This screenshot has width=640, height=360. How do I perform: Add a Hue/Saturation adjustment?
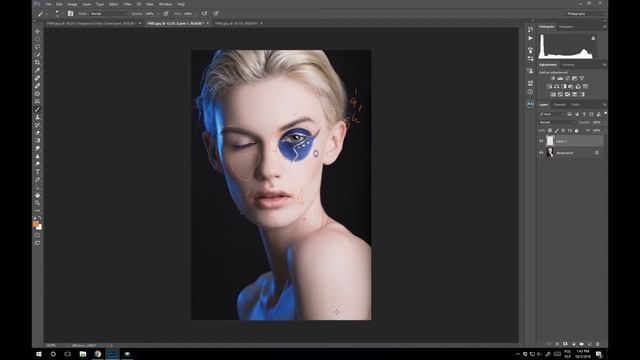click(550, 87)
